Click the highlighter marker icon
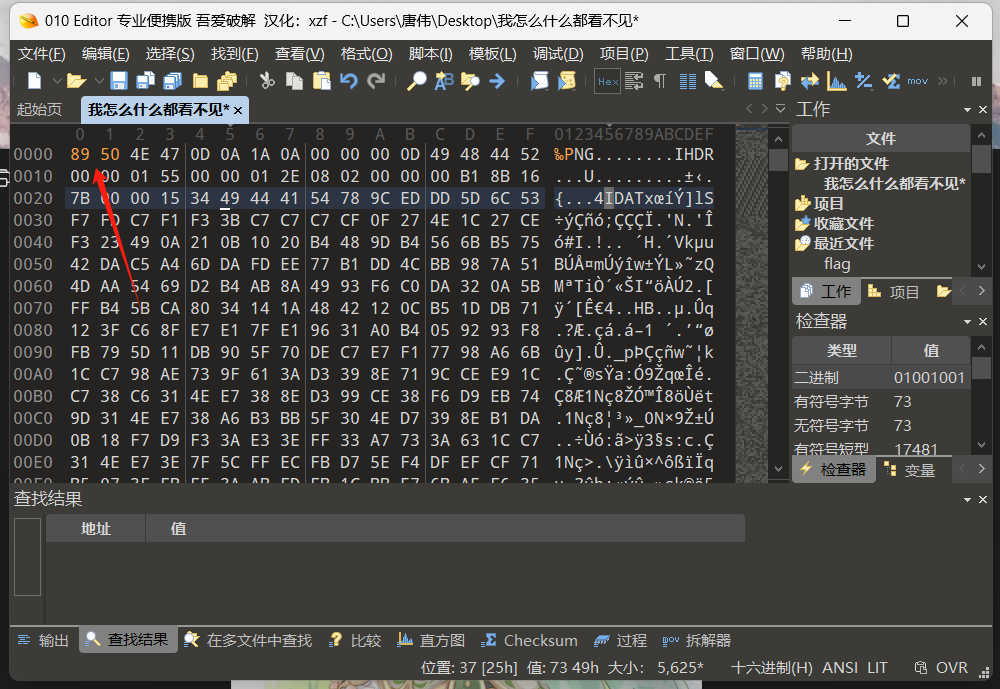Viewport: 1000px width, 689px height. coord(714,81)
